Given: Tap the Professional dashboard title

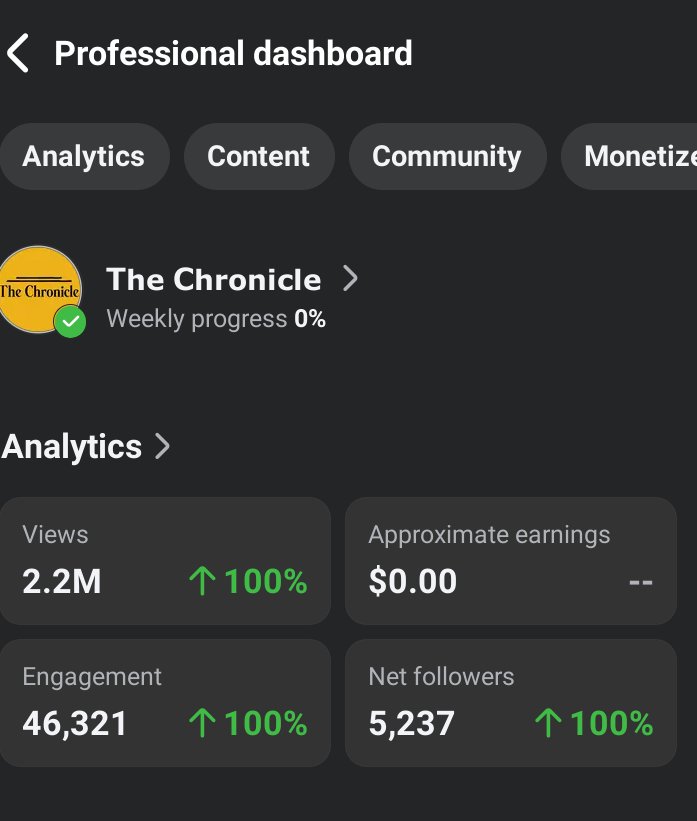Looking at the screenshot, I should [x=234, y=53].
